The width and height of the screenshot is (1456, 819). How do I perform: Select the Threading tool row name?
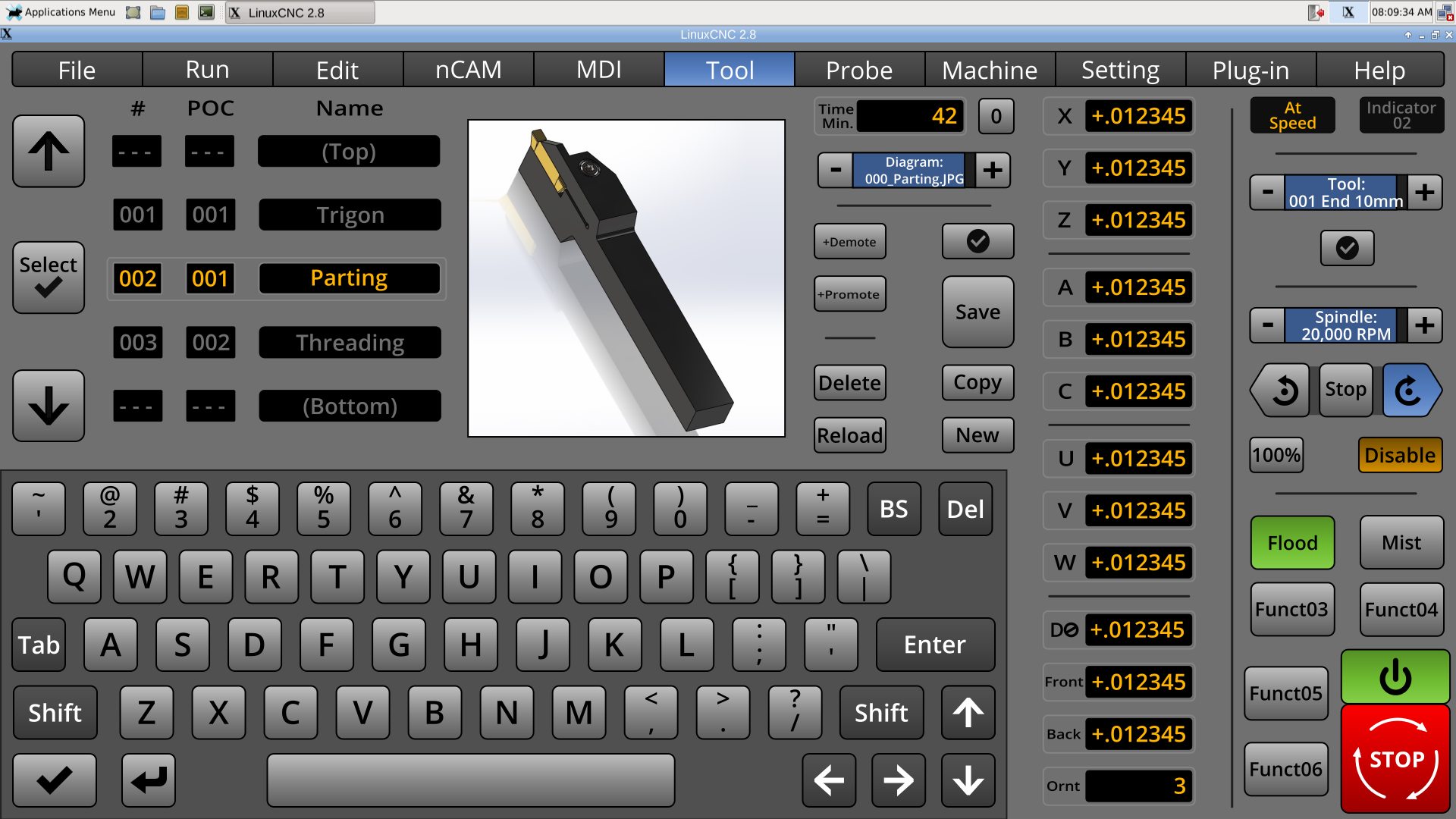pos(350,343)
